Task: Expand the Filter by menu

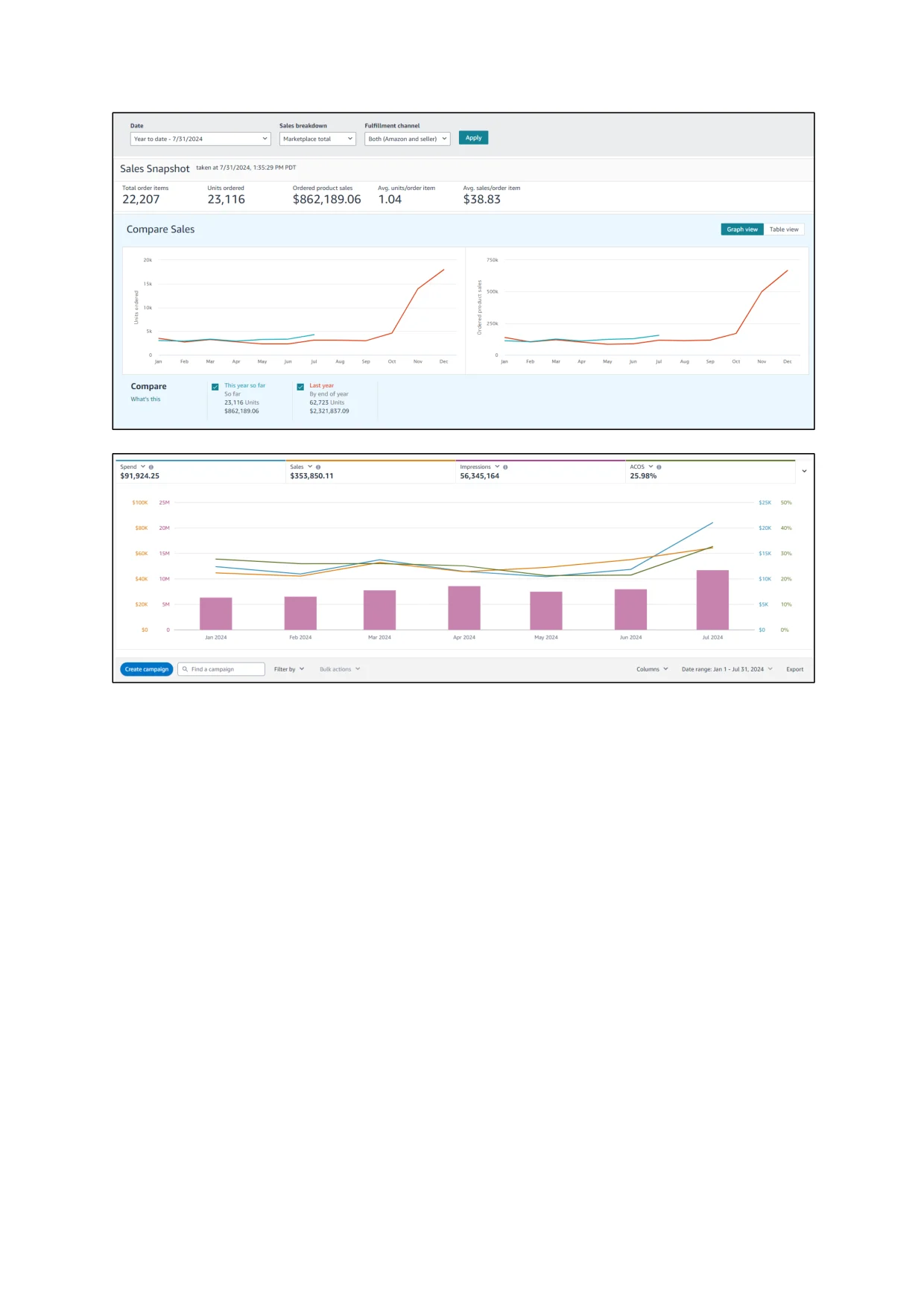Action: point(289,669)
